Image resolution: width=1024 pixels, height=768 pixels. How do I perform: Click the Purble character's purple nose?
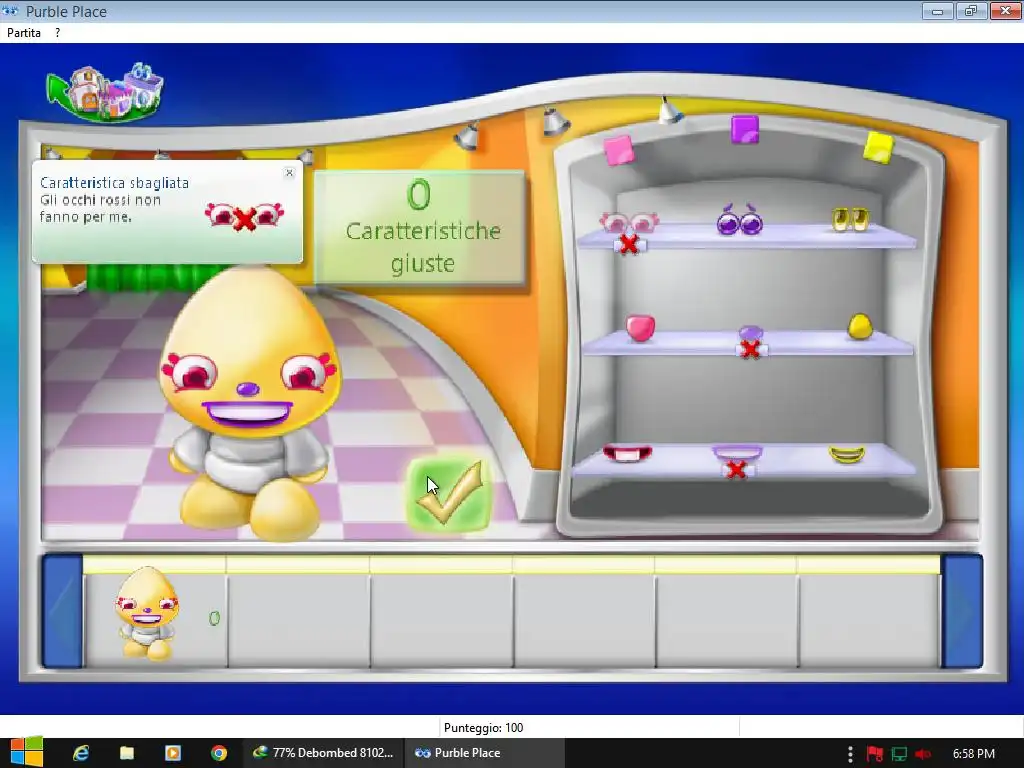pos(248,390)
